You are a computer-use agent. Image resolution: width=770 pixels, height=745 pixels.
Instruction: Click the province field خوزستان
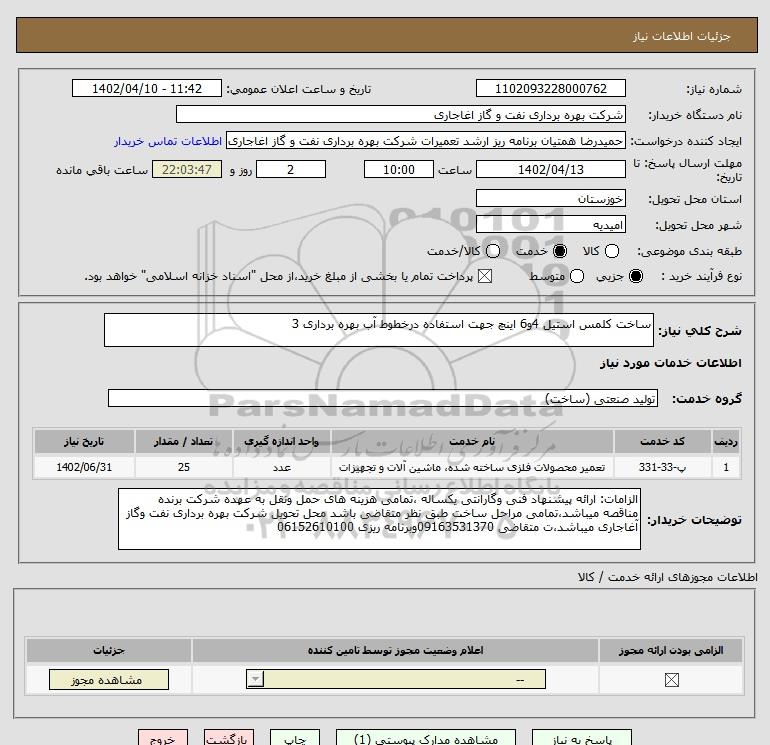coord(550,198)
